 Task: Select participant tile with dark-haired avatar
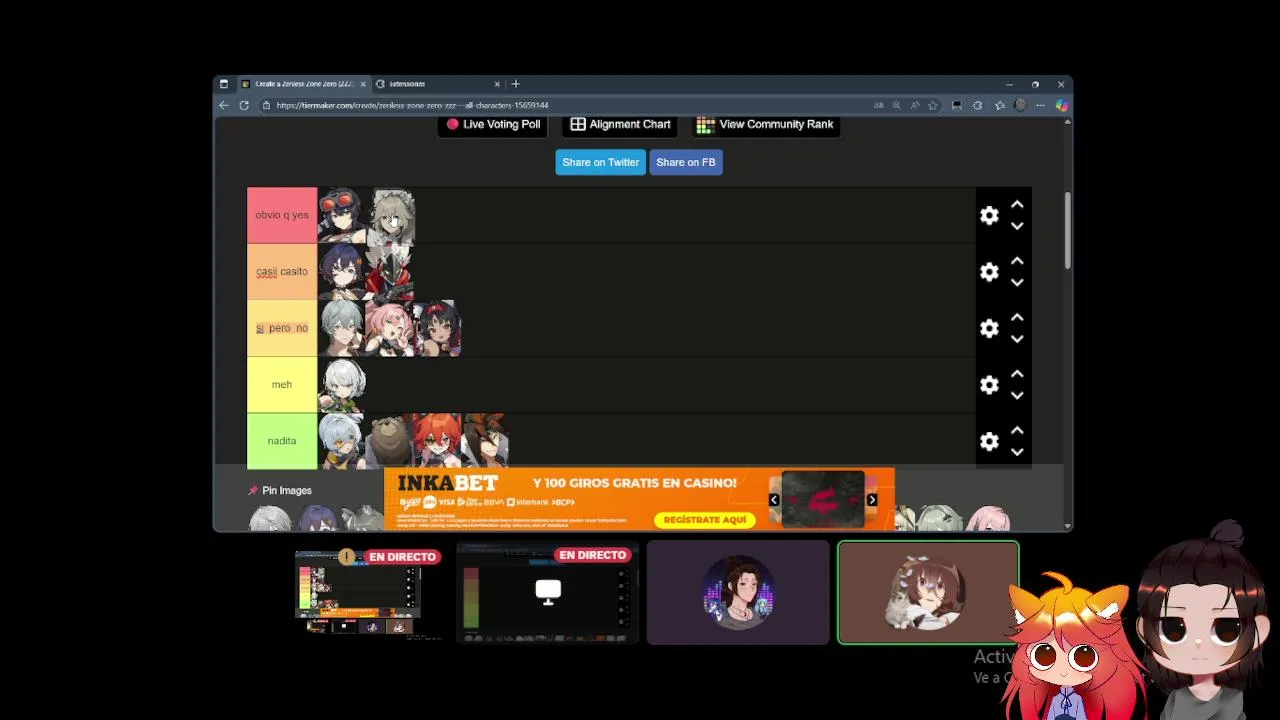tap(738, 592)
